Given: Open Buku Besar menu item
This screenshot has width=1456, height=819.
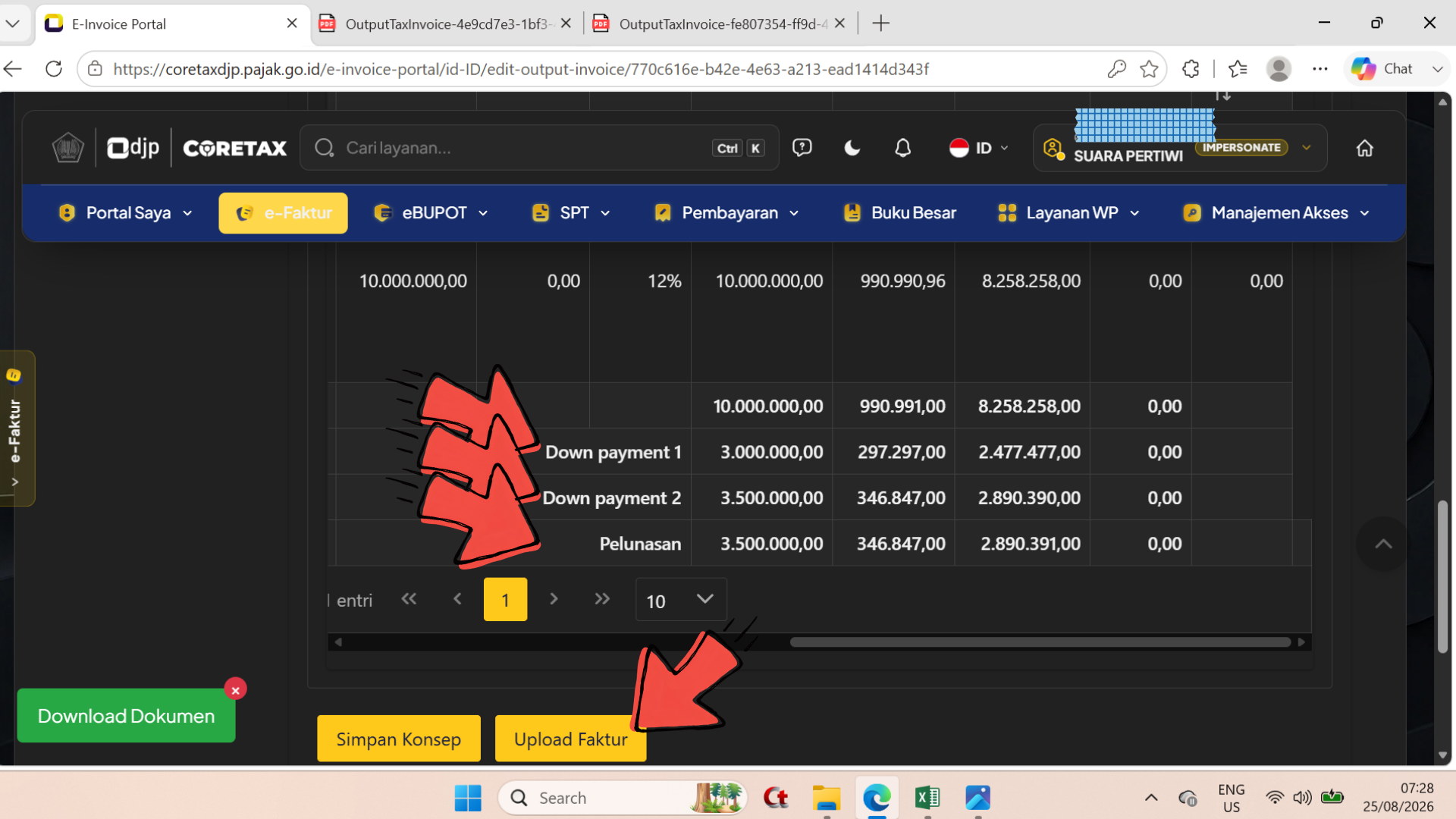Looking at the screenshot, I should 899,213.
